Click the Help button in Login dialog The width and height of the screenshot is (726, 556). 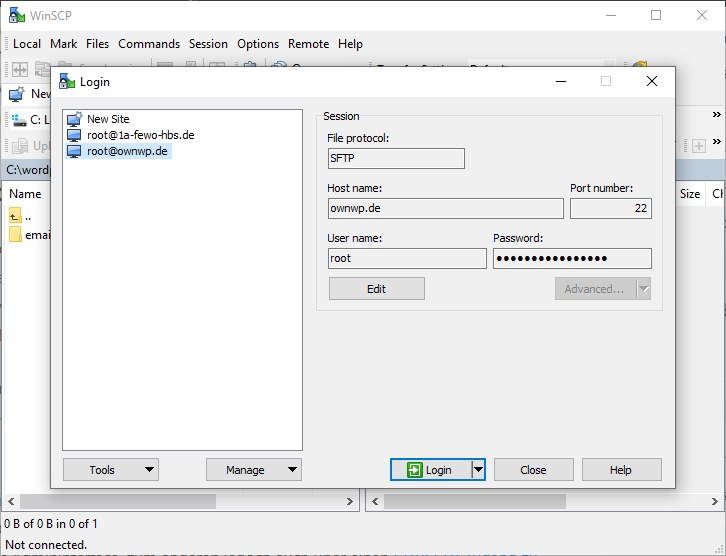click(621, 470)
